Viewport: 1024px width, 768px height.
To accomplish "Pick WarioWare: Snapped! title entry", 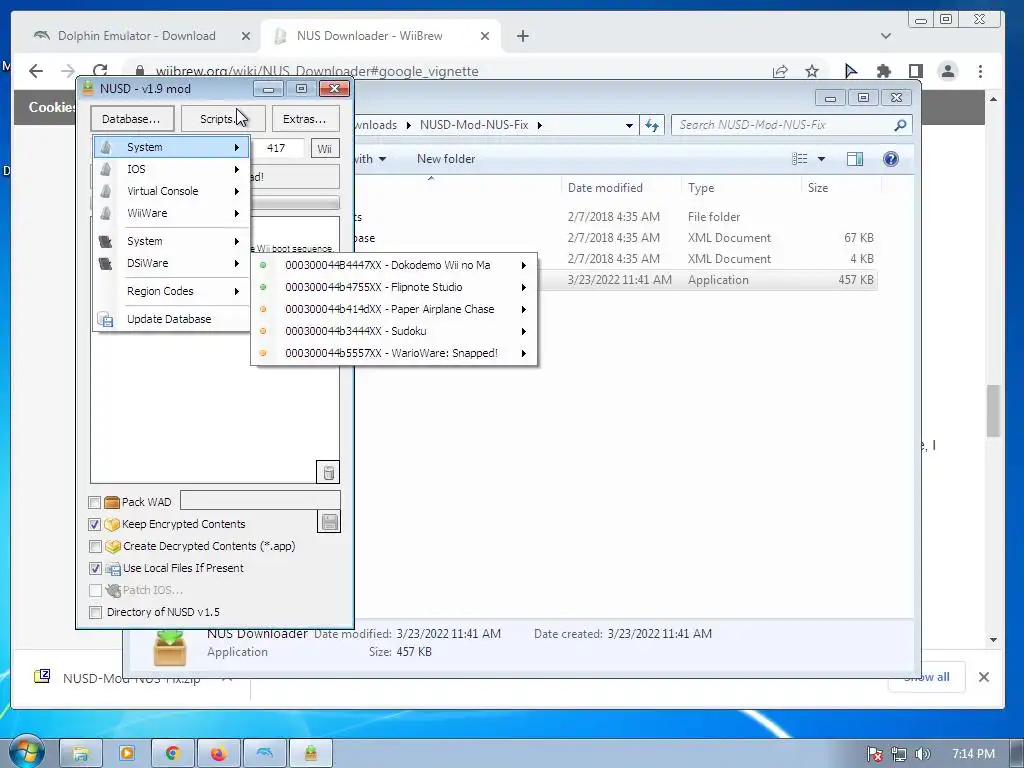I will coord(394,353).
